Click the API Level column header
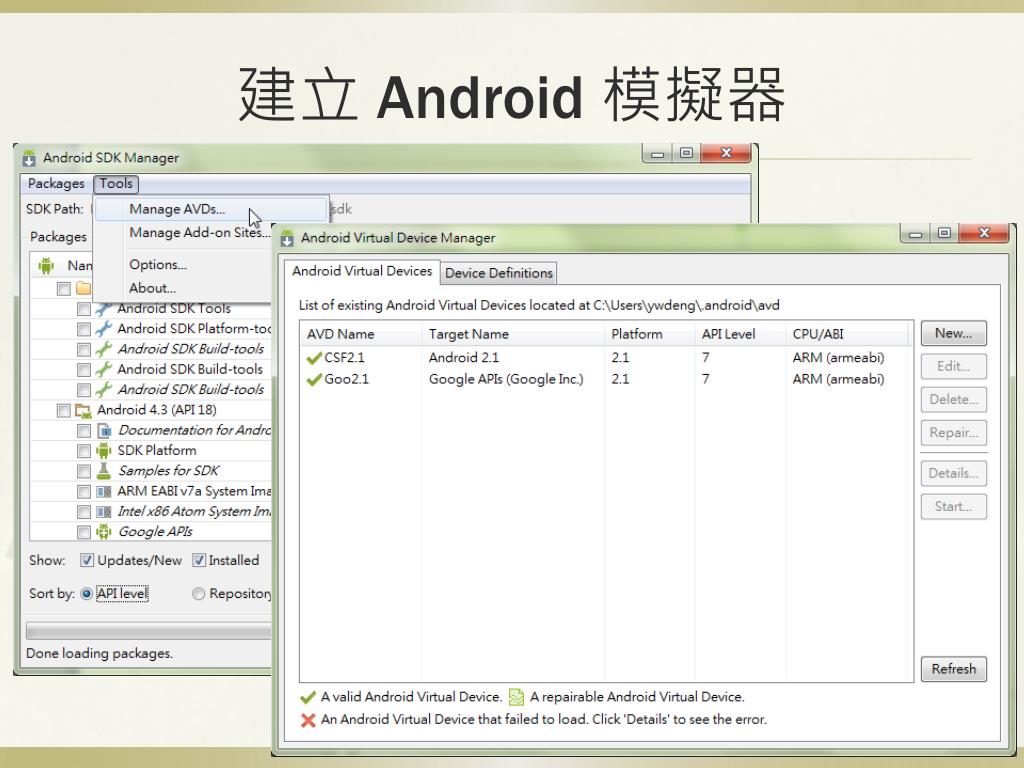Image resolution: width=1024 pixels, height=768 pixels. pos(741,334)
